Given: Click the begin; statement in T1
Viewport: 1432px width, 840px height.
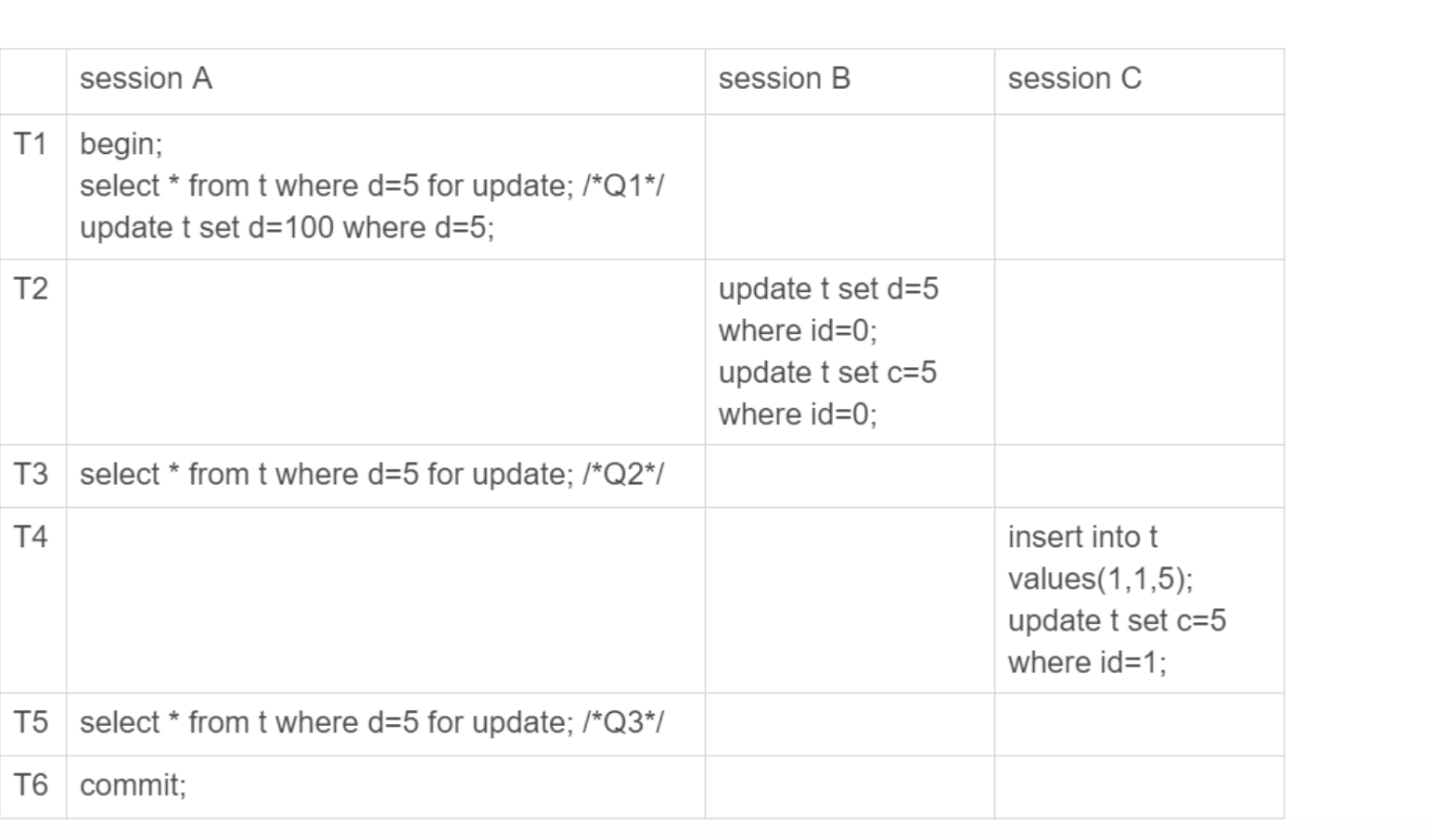Looking at the screenshot, I should [121, 145].
